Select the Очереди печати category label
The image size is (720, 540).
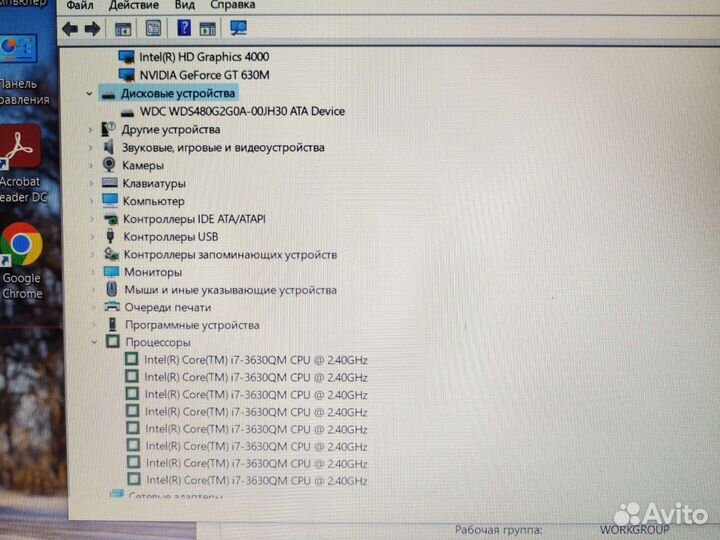pos(168,308)
